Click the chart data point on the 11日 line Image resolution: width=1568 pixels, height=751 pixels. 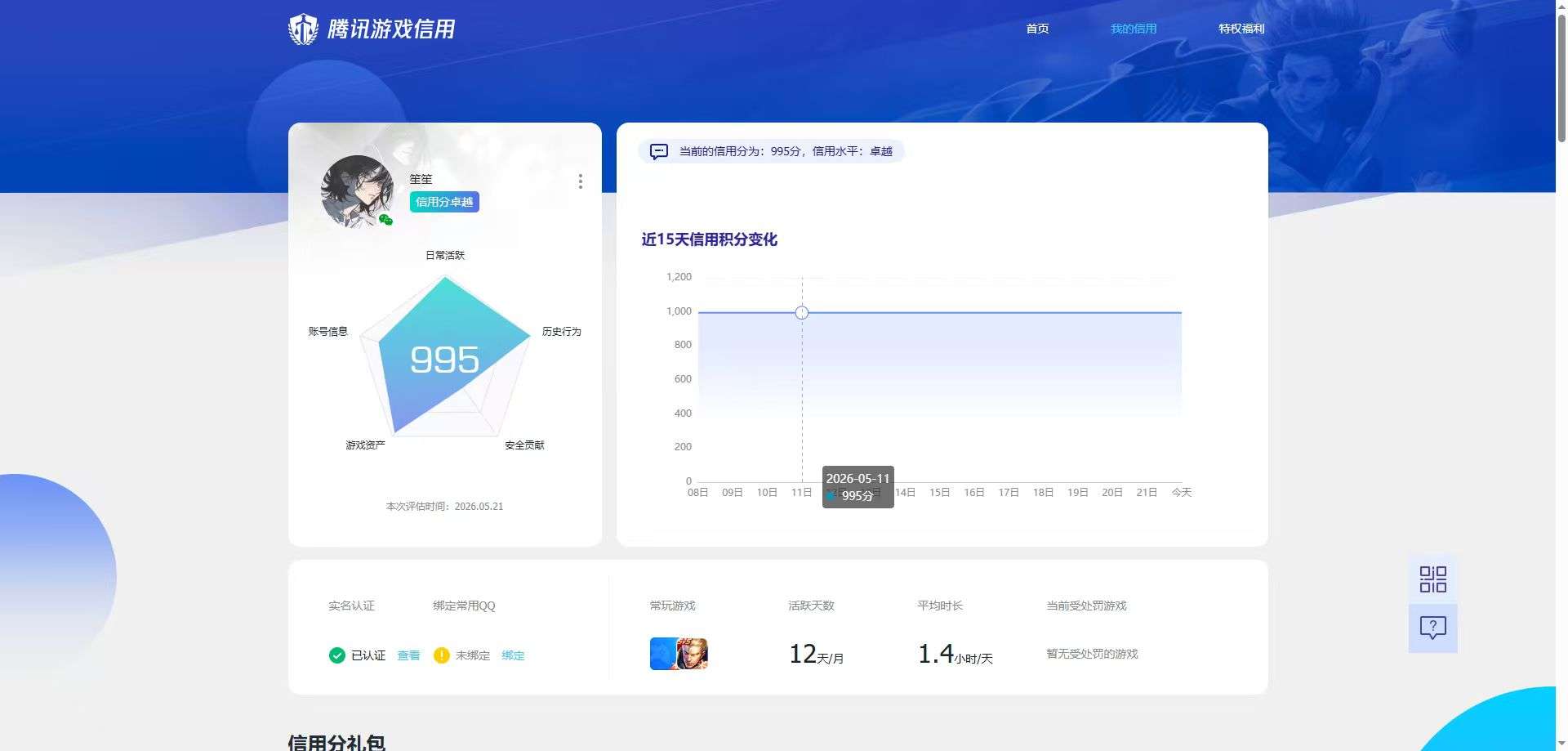pyautogui.click(x=802, y=313)
